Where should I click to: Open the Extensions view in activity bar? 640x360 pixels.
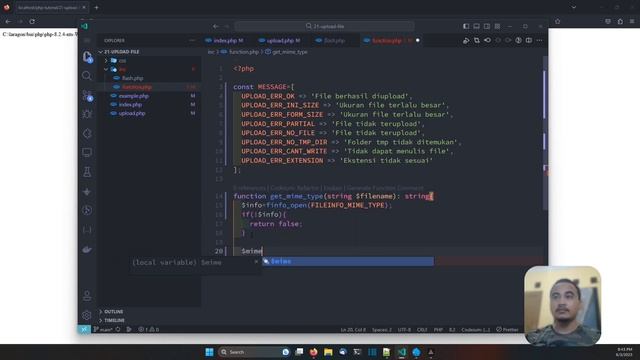point(87,133)
